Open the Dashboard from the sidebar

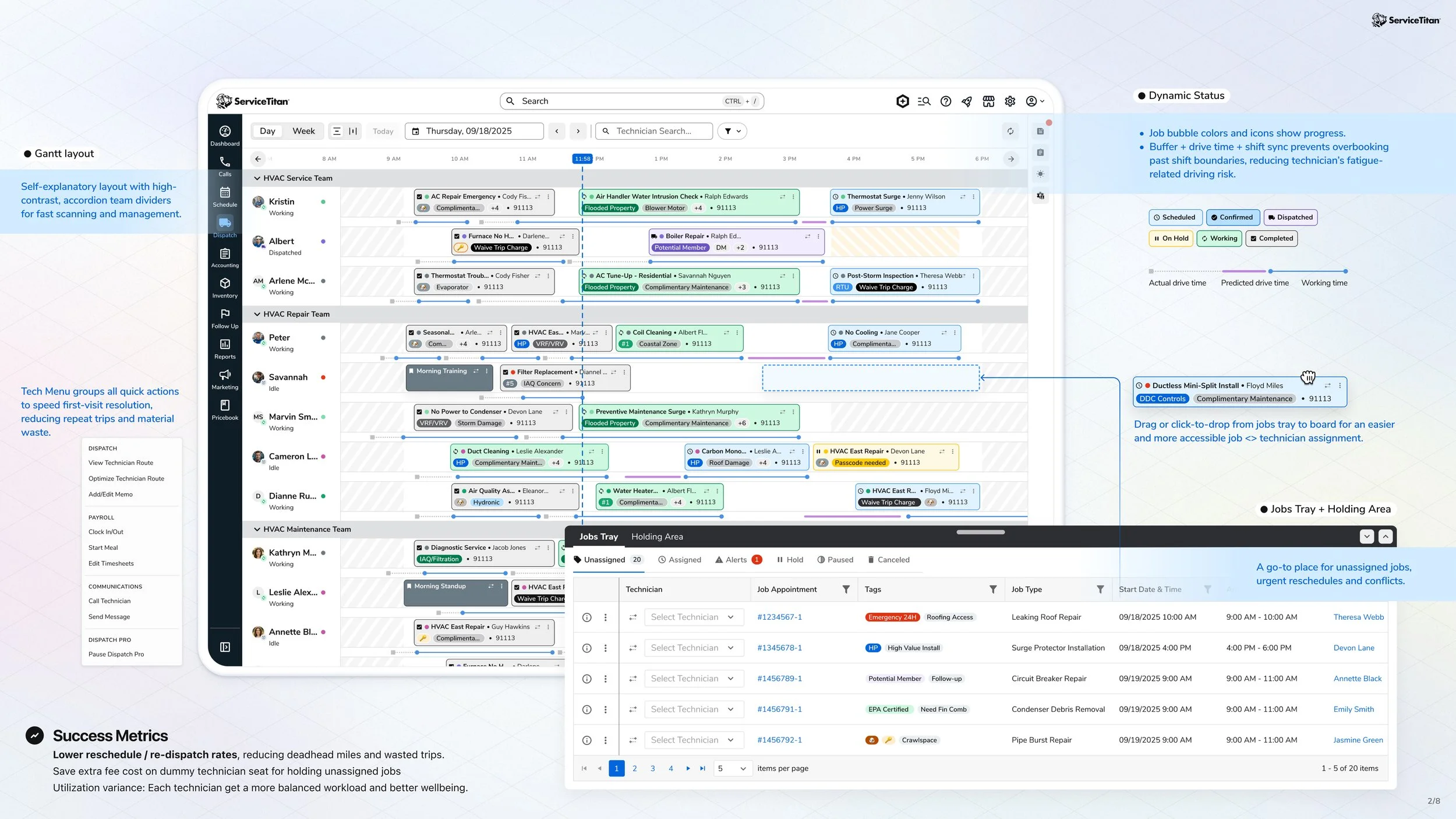point(225,136)
